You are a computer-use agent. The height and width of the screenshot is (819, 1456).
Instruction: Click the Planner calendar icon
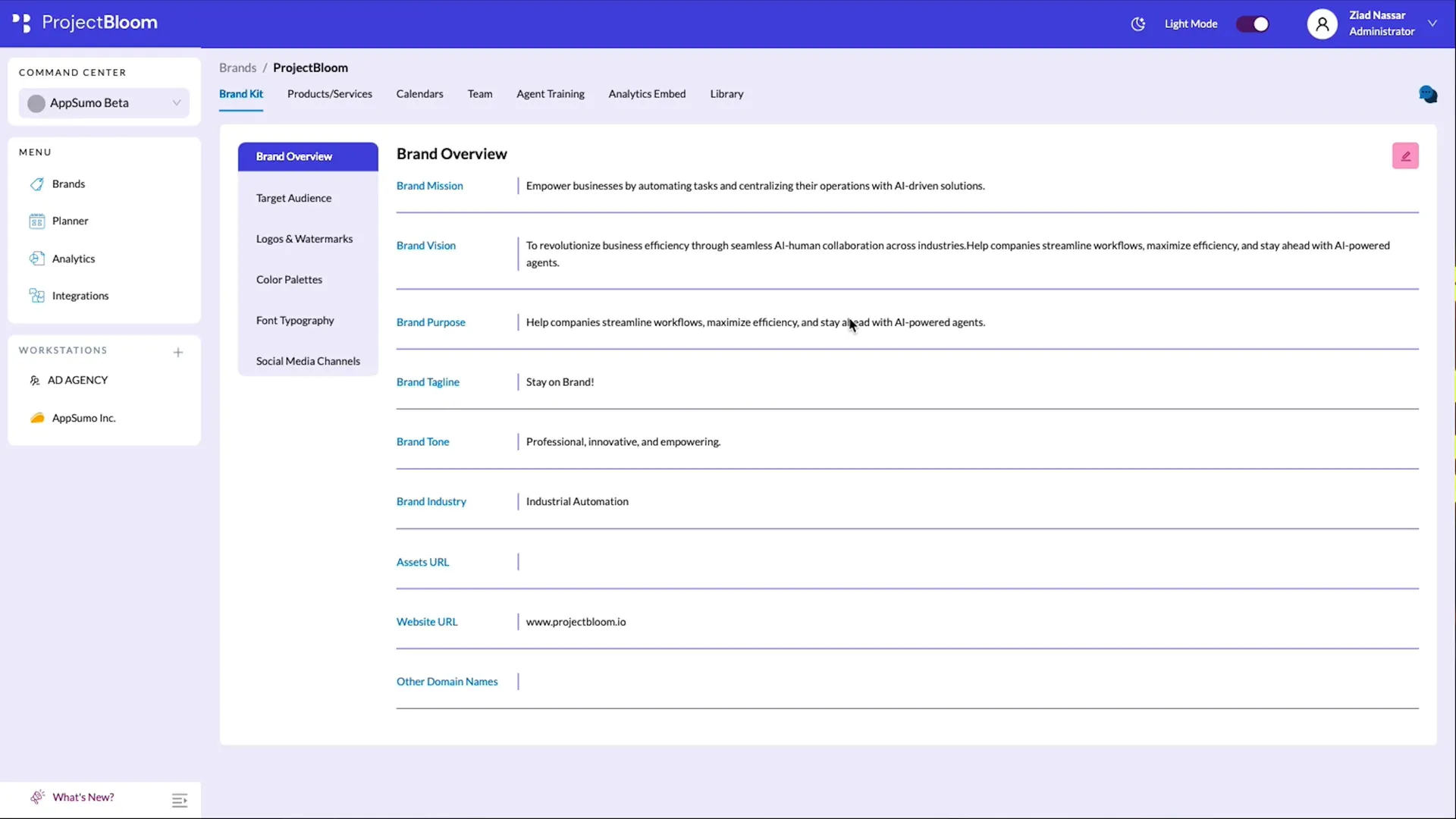36,221
